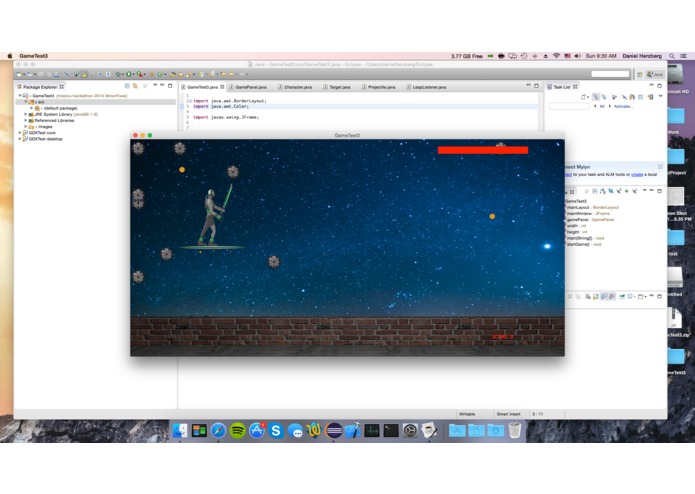
Task: Click the red health bar in game window
Action: (483, 150)
